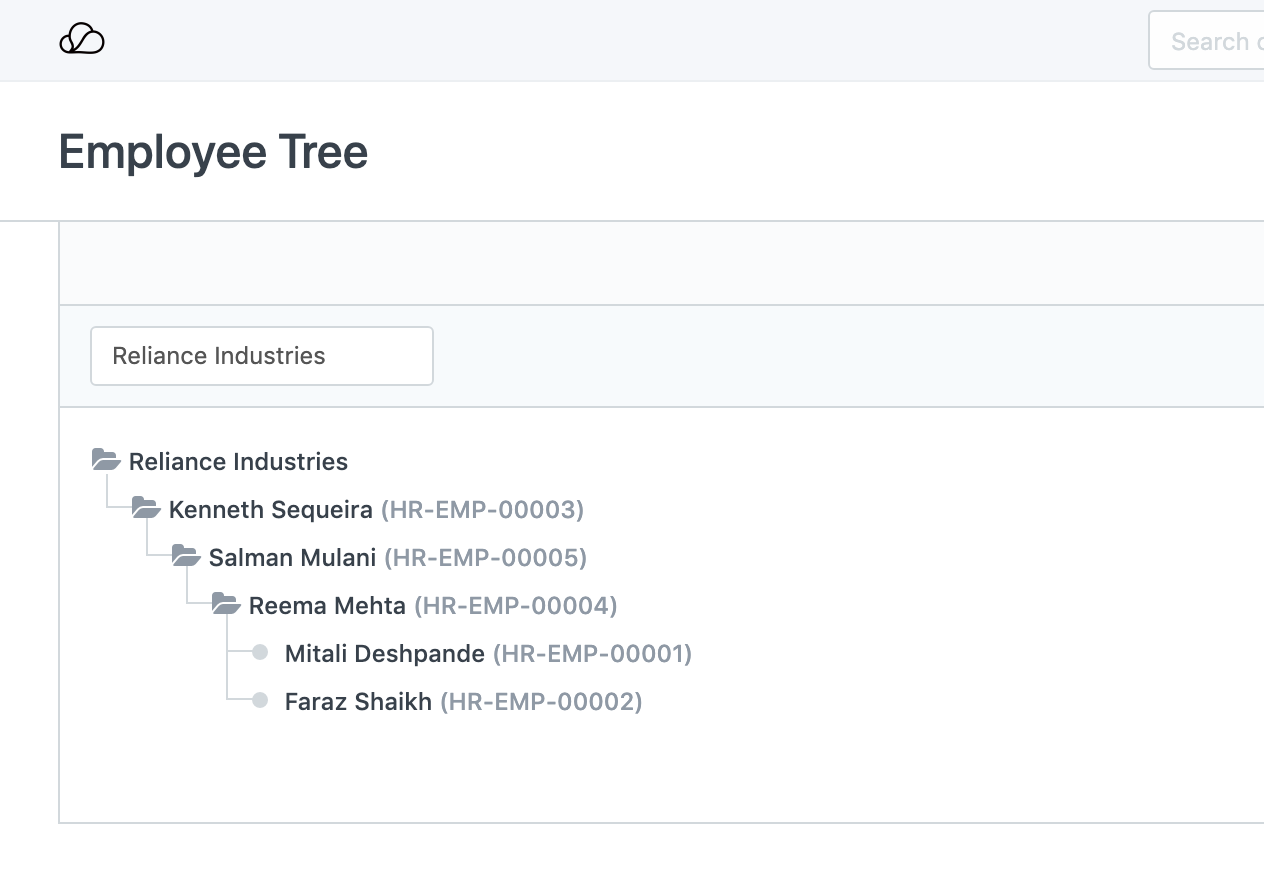
Task: Click the HR-EMP-00001 employee ID text
Action: (592, 654)
